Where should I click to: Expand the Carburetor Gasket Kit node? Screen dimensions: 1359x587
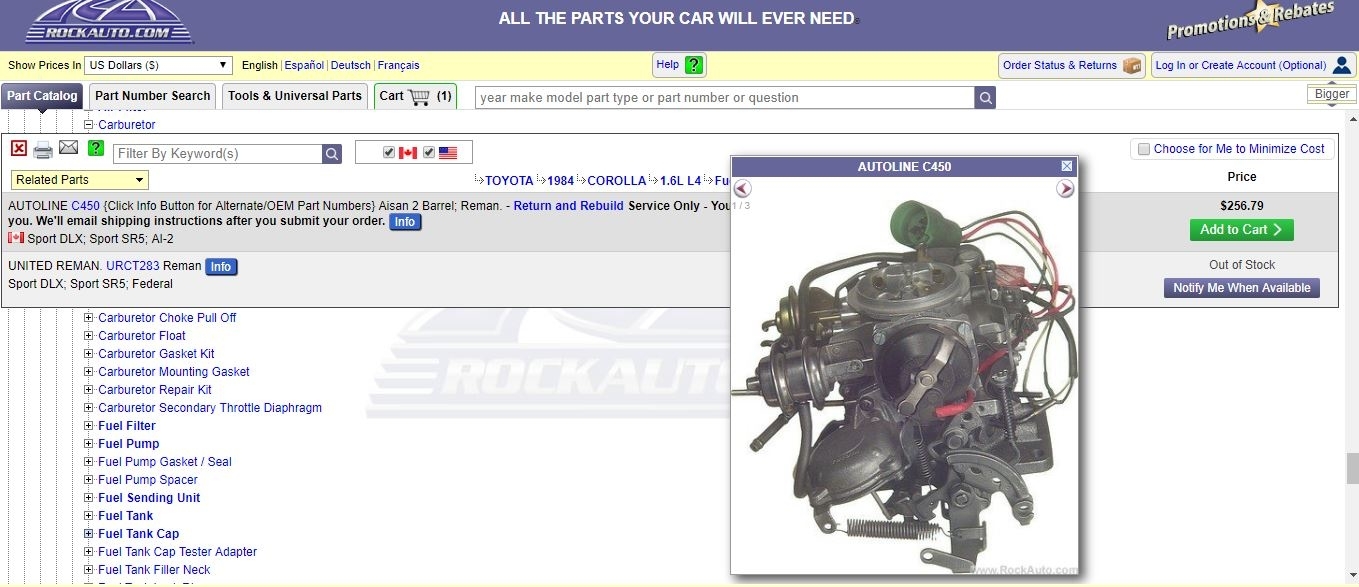[x=88, y=354]
